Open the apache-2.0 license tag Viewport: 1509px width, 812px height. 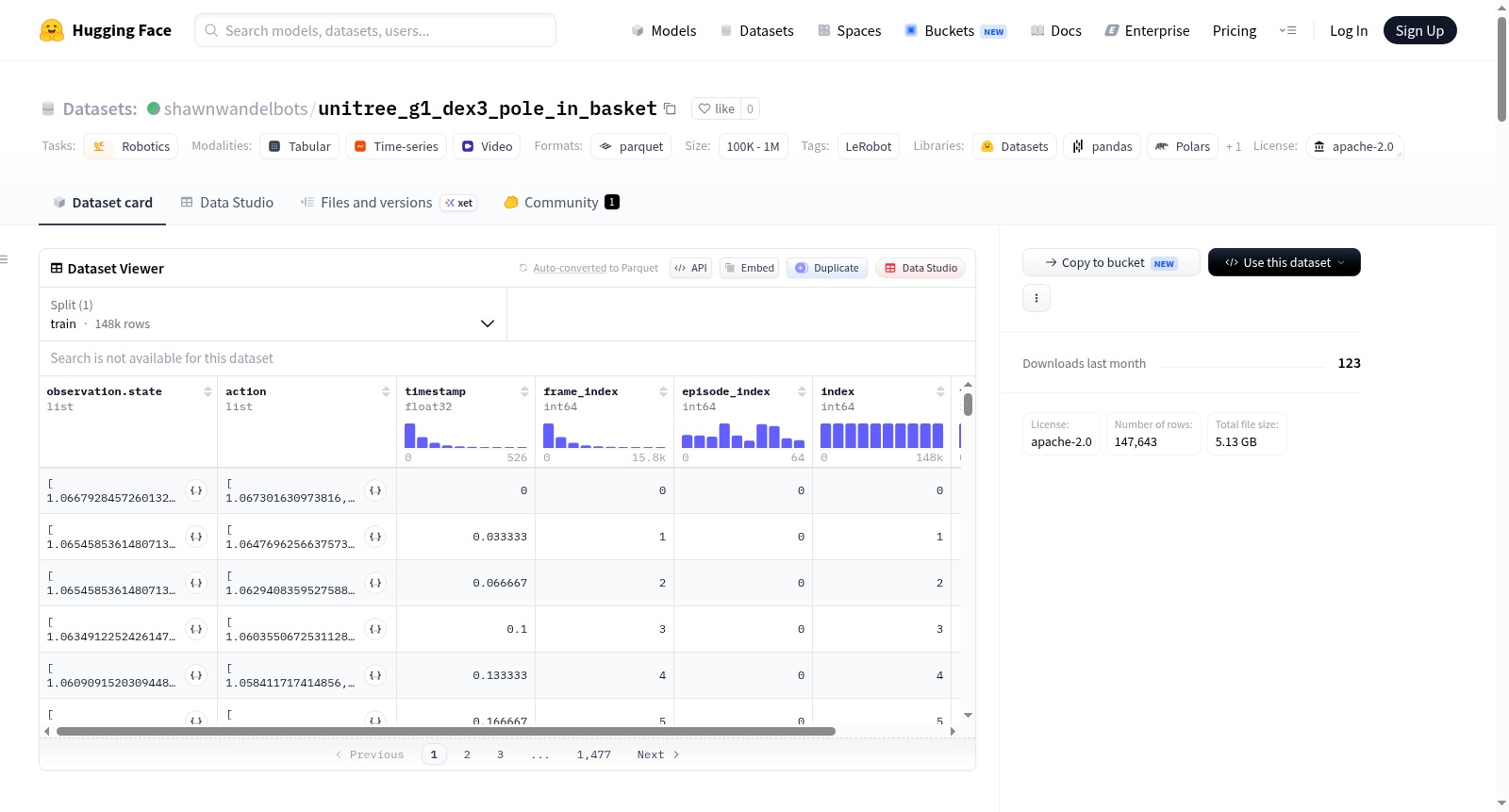[1354, 146]
